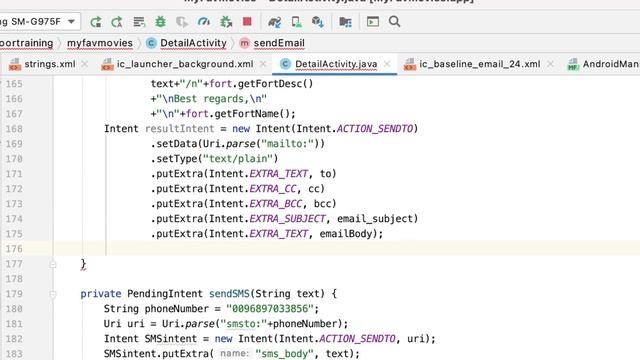The height and width of the screenshot is (360, 640).
Task: Click the green Debug bug icon
Action: 160,22
